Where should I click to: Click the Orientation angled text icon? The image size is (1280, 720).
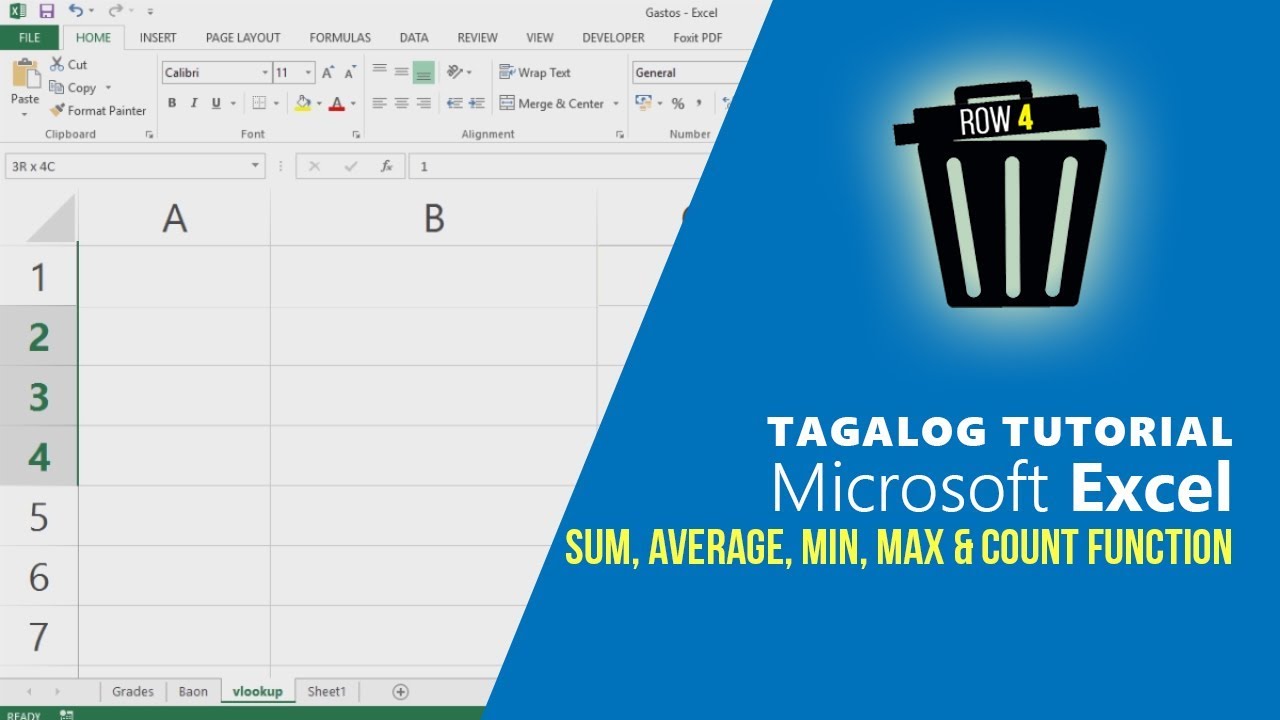pos(455,72)
